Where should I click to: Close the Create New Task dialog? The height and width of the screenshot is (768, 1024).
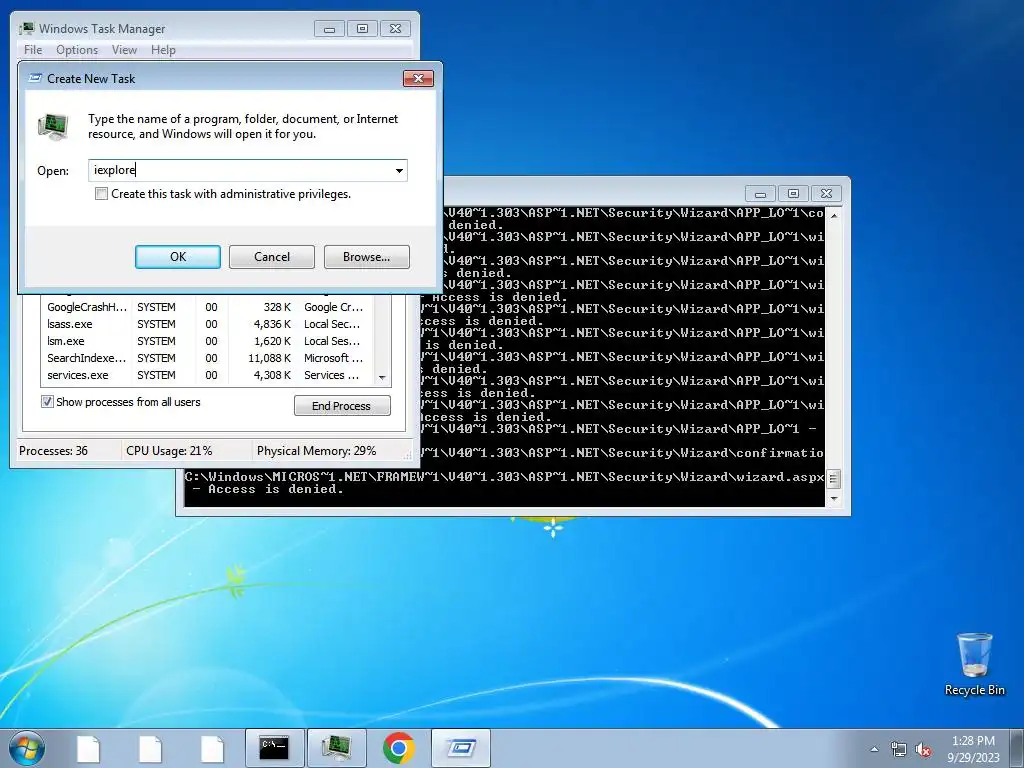[418, 78]
